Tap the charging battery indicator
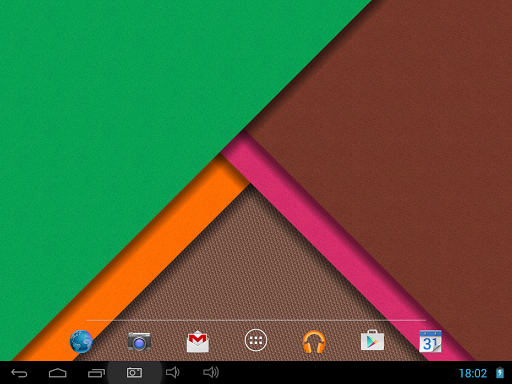Image resolution: width=512 pixels, height=384 pixels. tap(500, 373)
